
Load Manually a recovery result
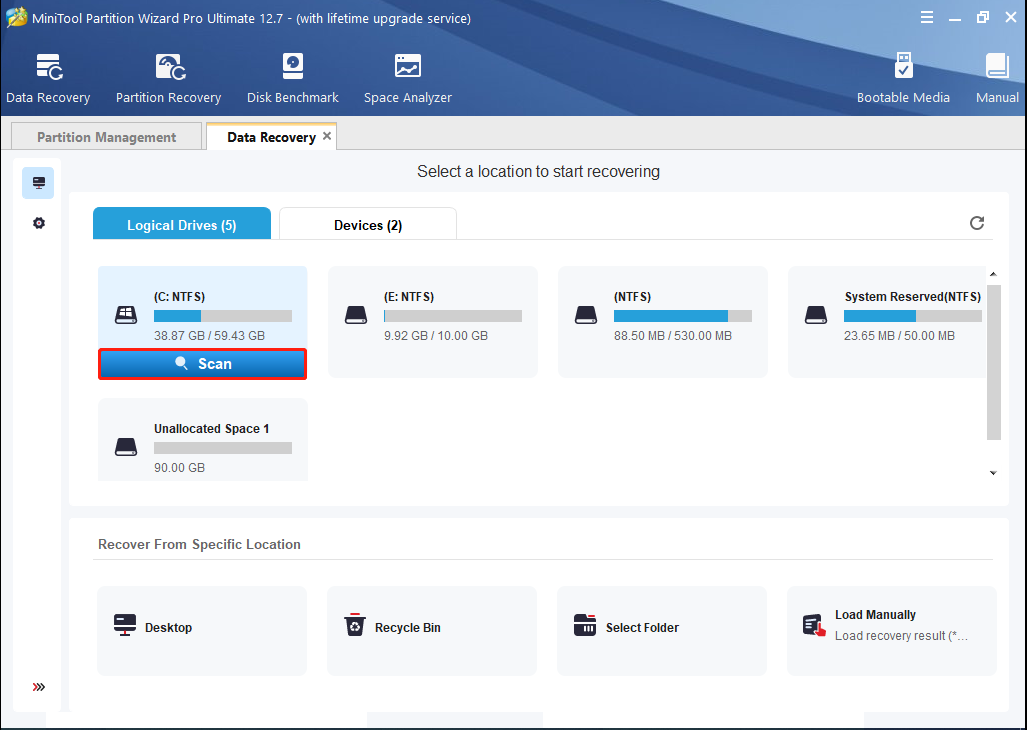(x=891, y=630)
